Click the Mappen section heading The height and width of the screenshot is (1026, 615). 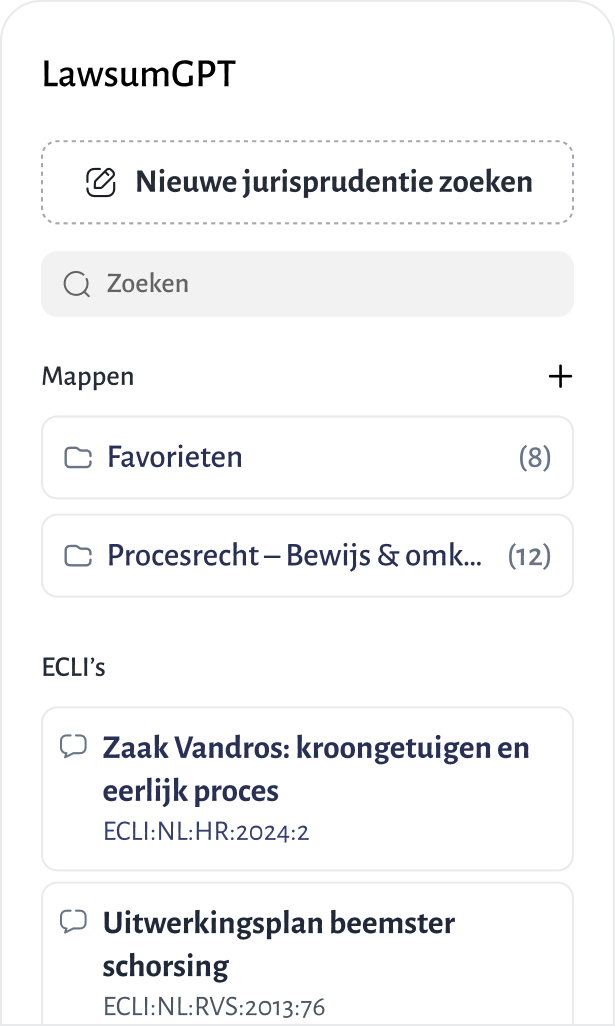pyautogui.click(x=88, y=377)
